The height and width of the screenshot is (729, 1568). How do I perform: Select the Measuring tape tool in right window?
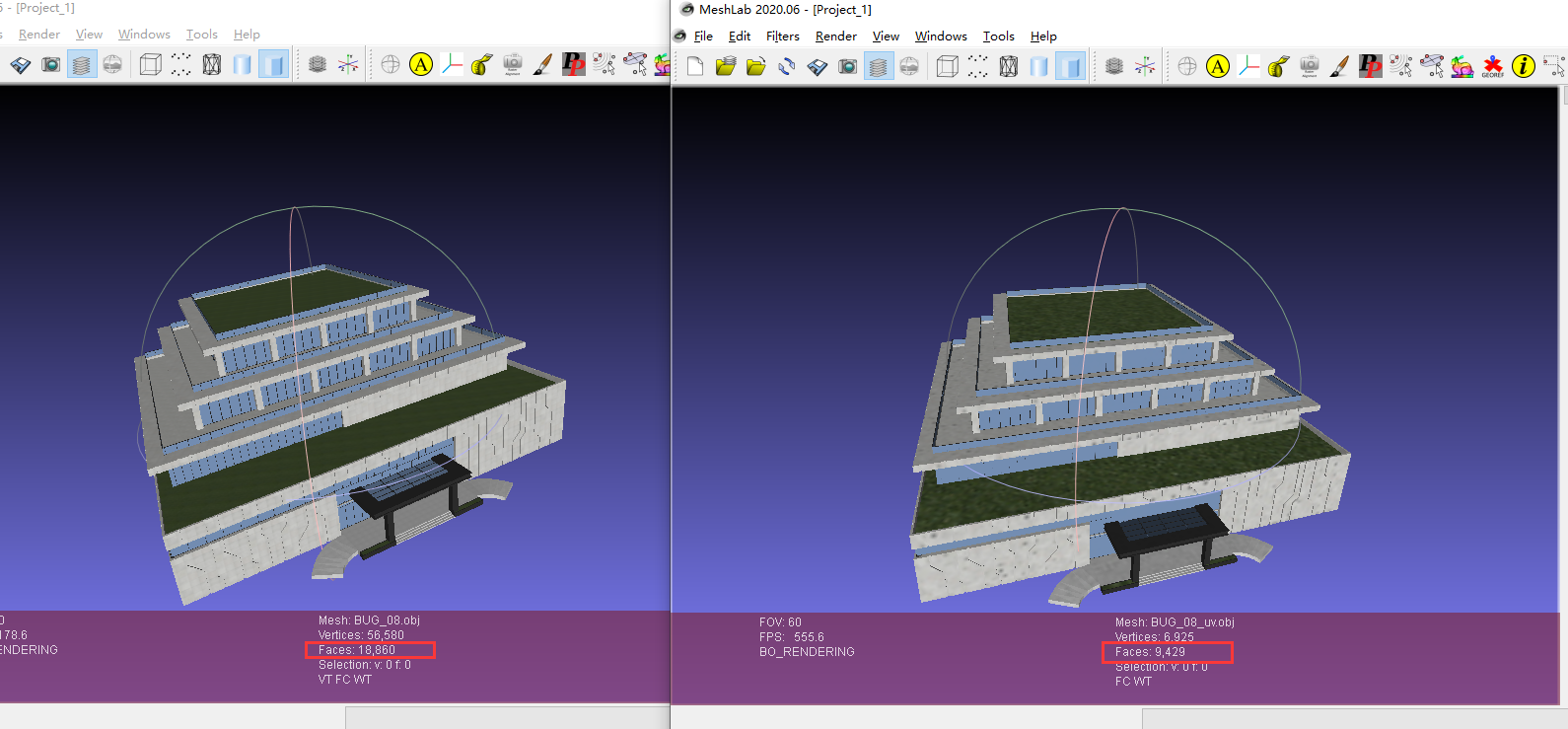(x=1279, y=66)
